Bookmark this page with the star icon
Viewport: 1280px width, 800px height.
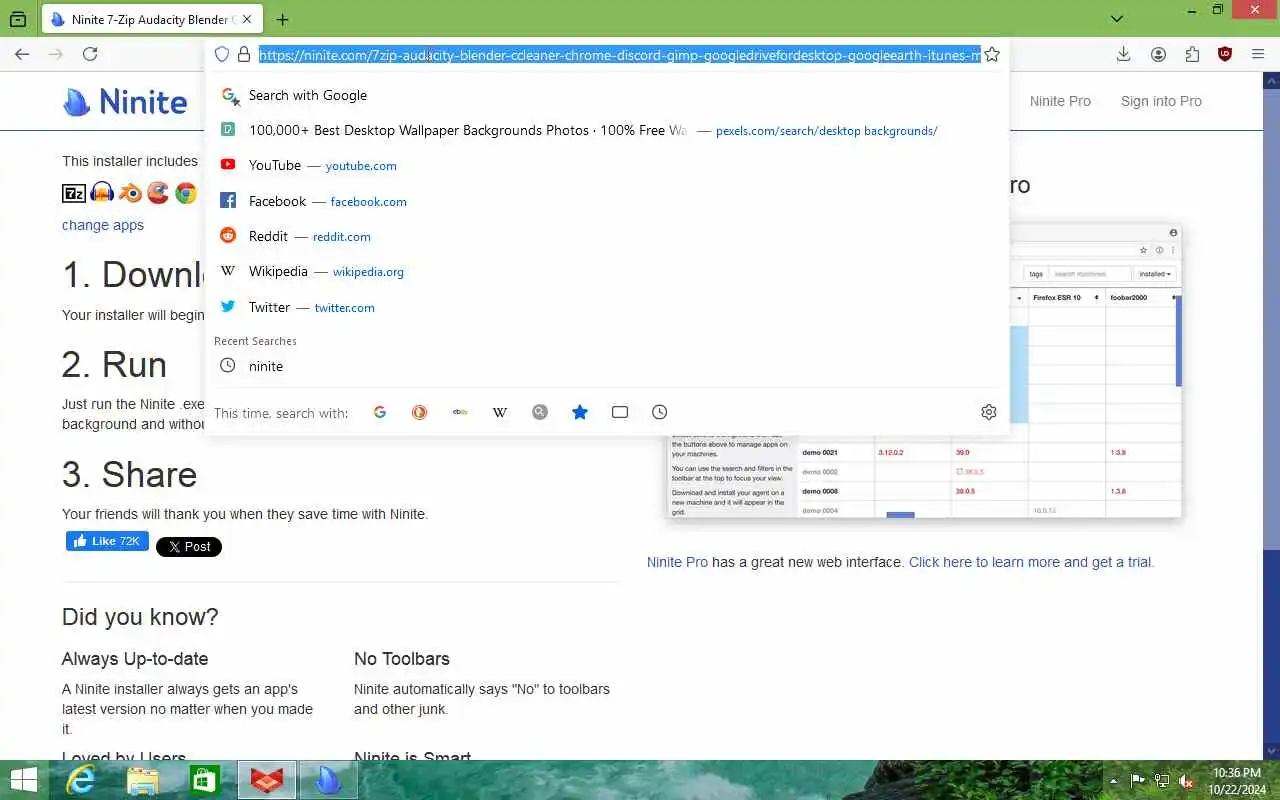(x=991, y=55)
